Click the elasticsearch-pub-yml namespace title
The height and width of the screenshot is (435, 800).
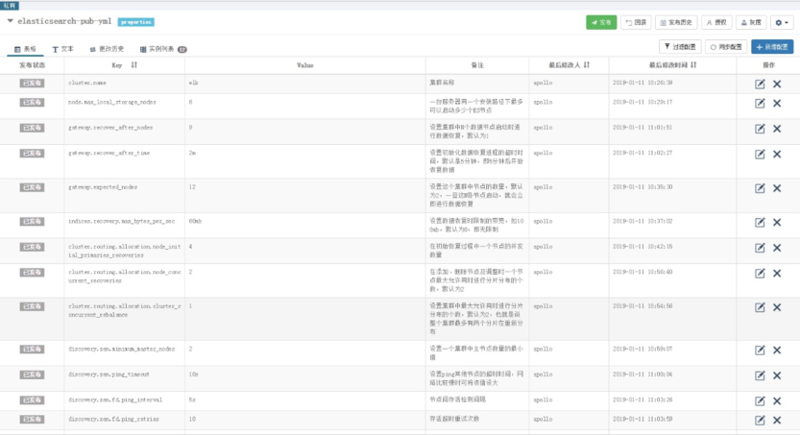pos(64,21)
